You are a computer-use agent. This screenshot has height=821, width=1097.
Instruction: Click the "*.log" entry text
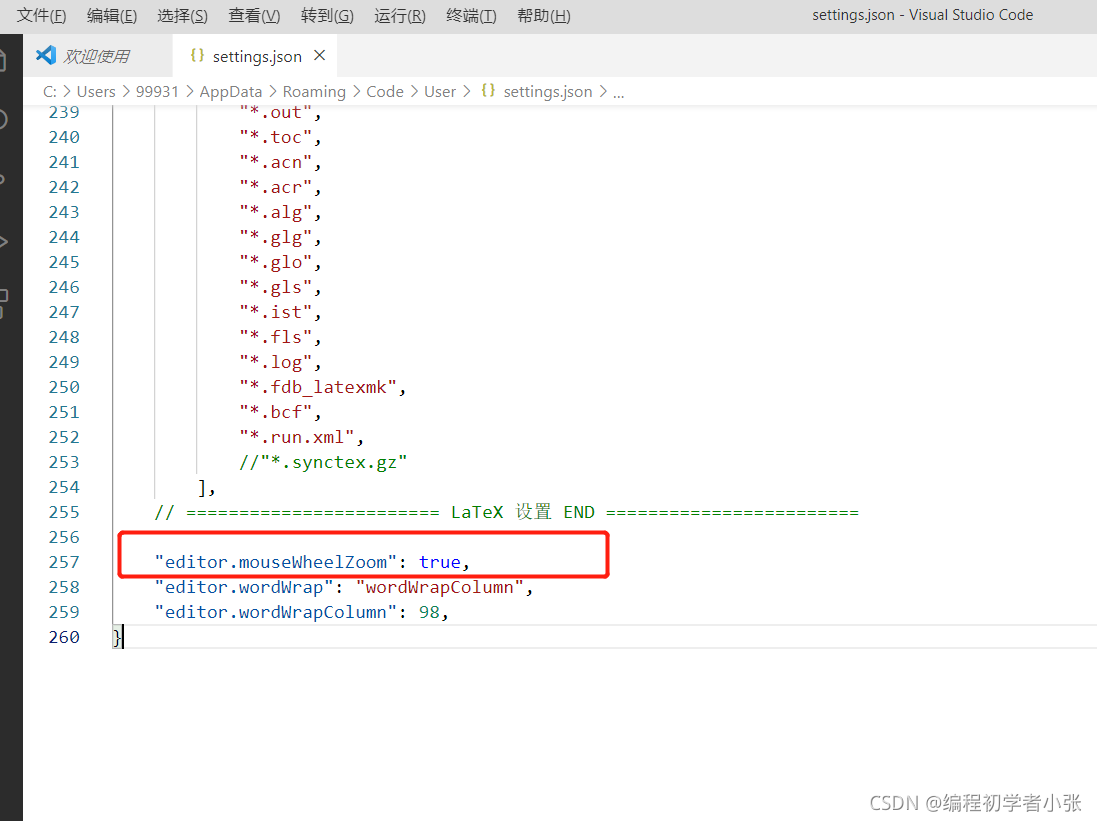pyautogui.click(x=276, y=363)
